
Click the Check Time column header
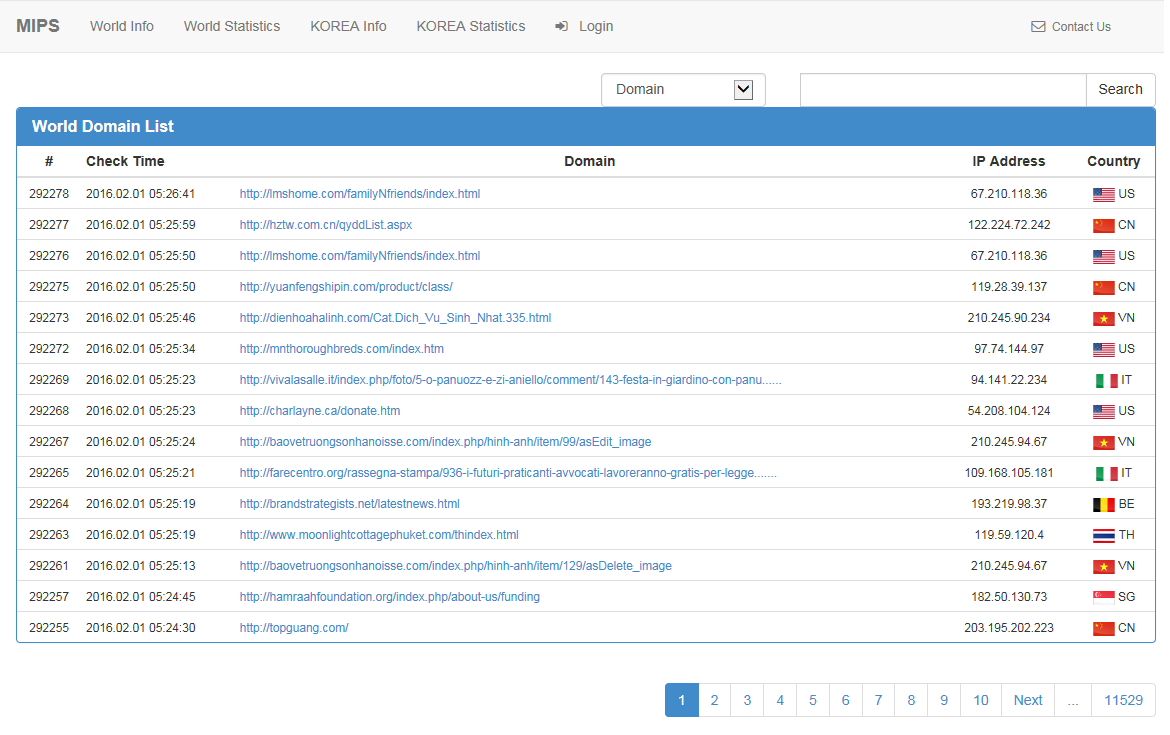click(x=125, y=161)
